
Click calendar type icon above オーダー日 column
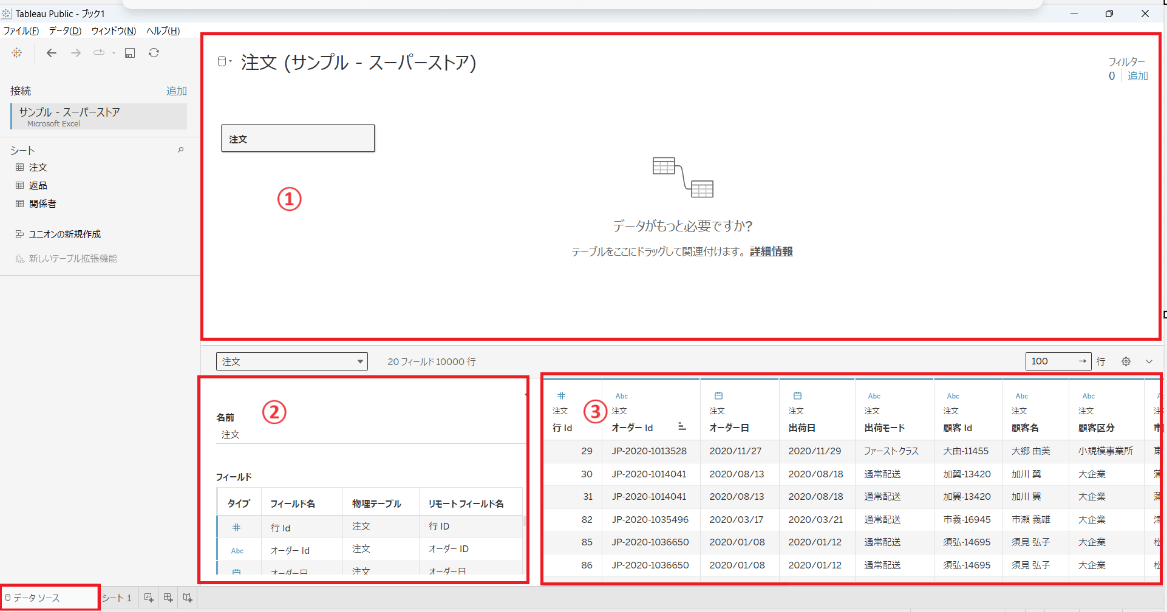click(718, 396)
